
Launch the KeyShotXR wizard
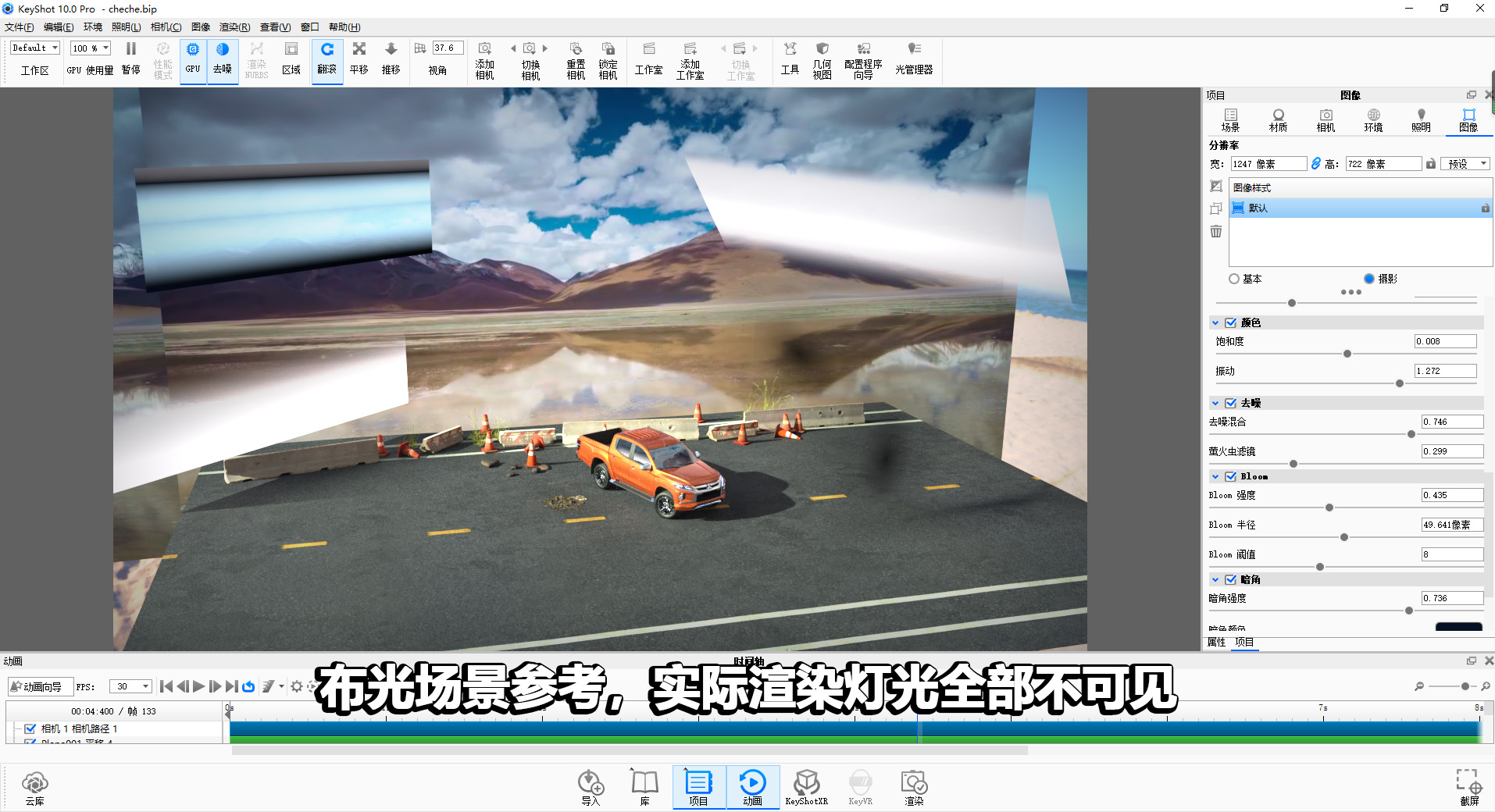807,785
